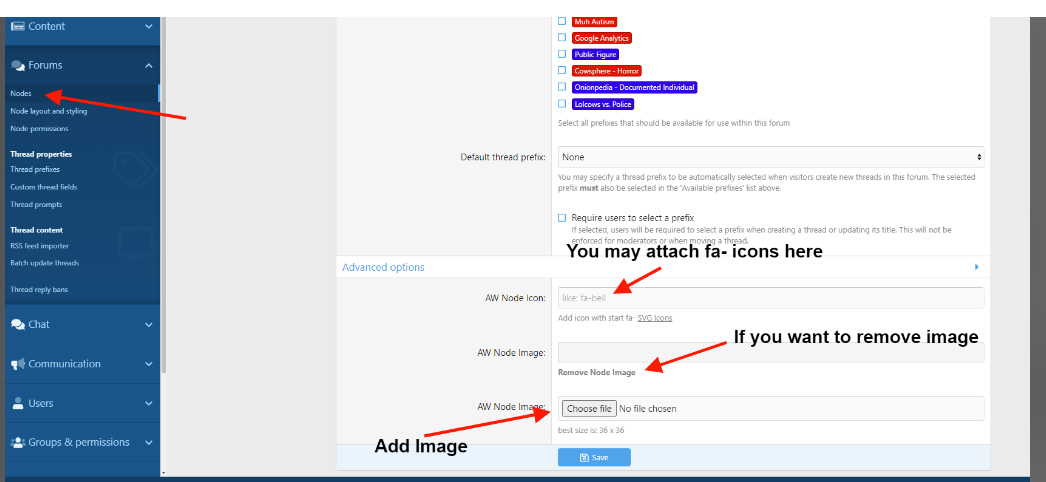The image size is (1046, 482).
Task: Open the Default thread prefix dropdown
Action: 770,157
